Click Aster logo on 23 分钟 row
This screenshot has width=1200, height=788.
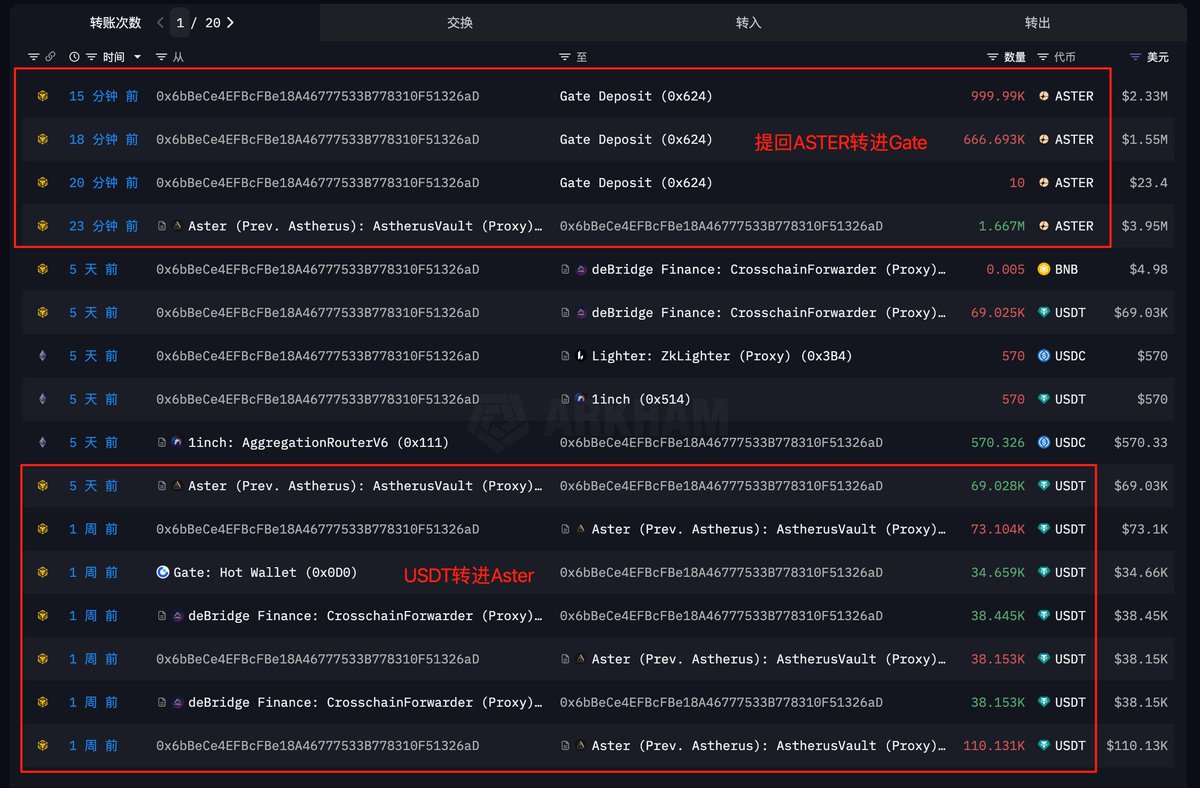tap(178, 226)
